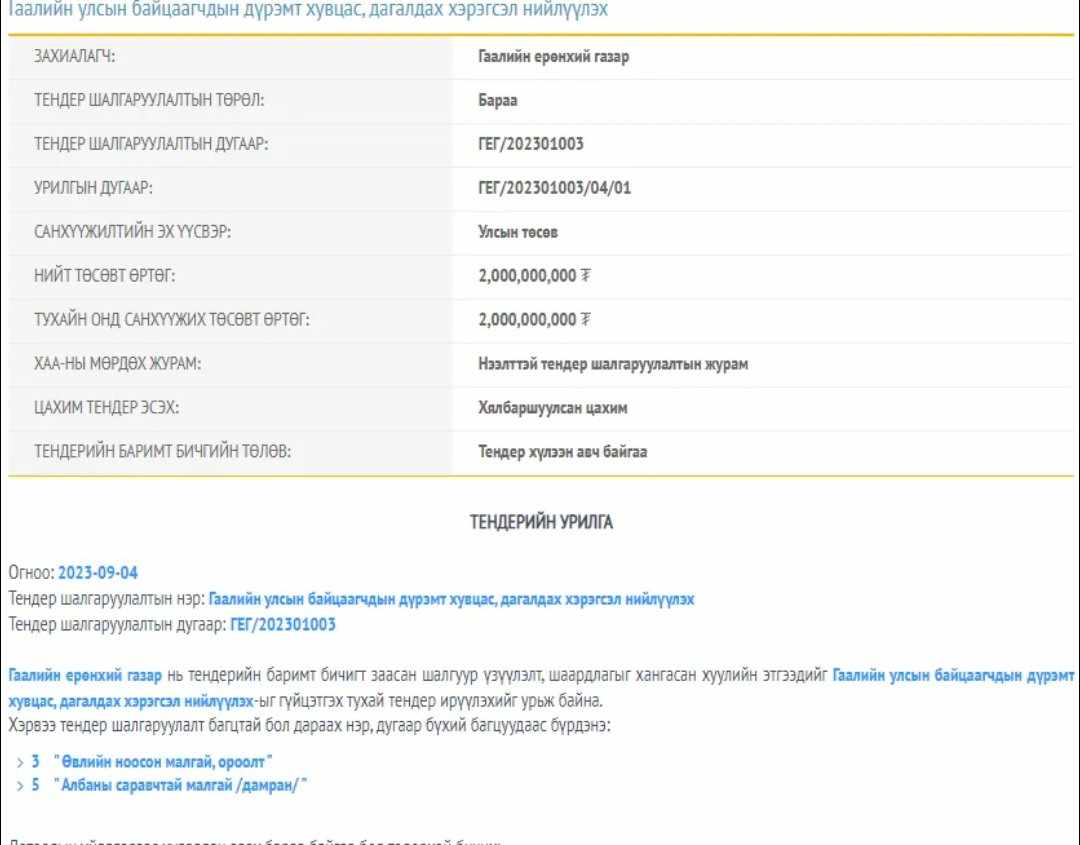Open lot "Өвлийн ноосон малгай, ороолт"
This screenshot has width=1080, height=845.
[x=163, y=762]
